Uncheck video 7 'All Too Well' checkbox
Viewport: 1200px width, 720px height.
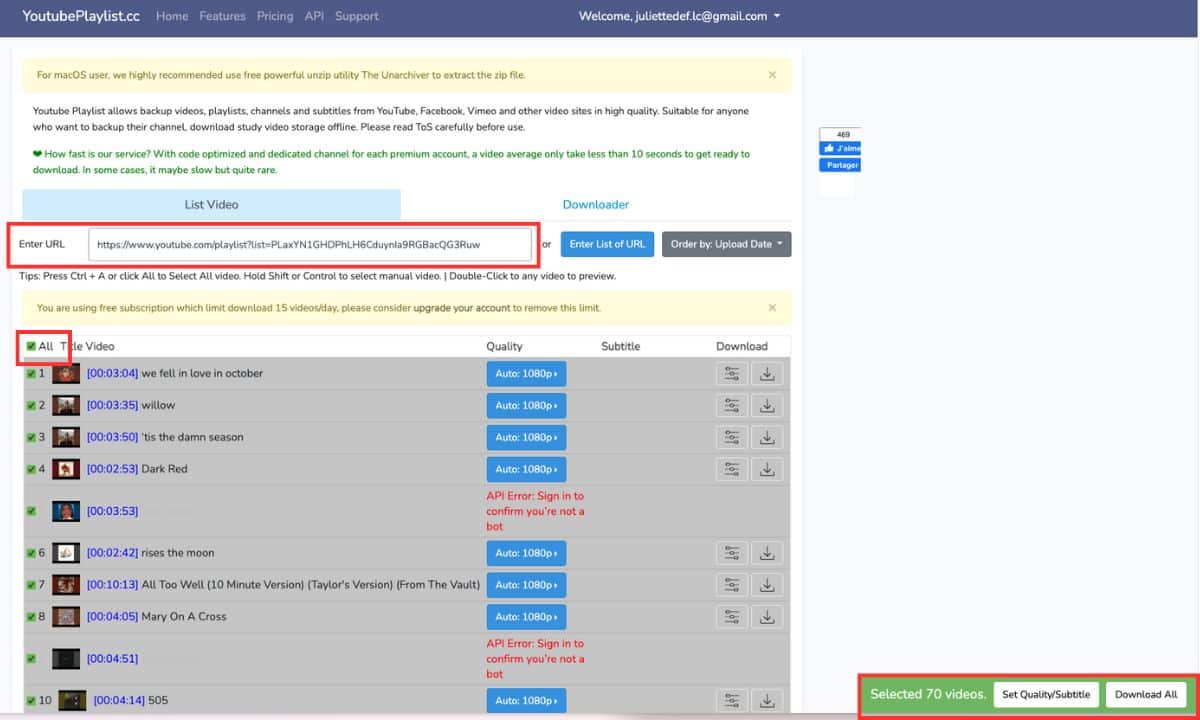31,585
